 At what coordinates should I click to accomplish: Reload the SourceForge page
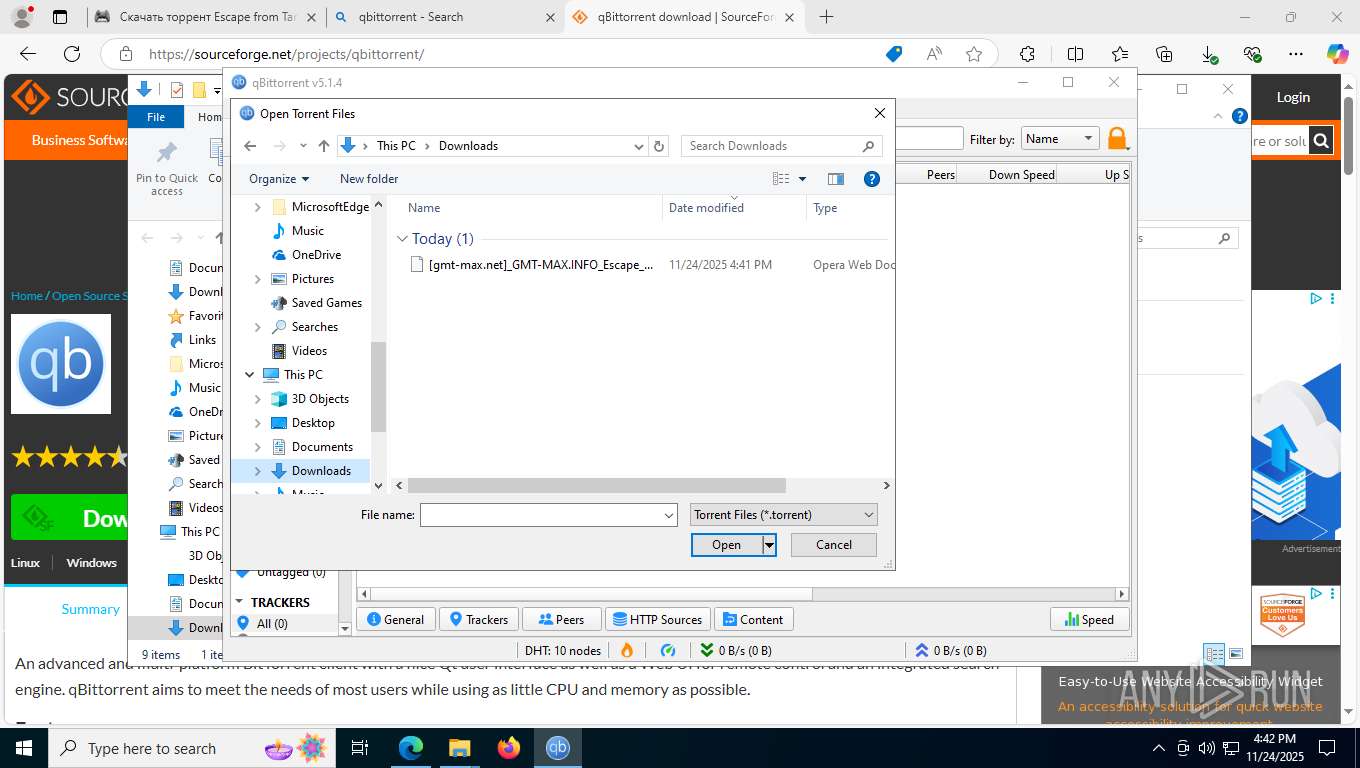click(x=72, y=54)
